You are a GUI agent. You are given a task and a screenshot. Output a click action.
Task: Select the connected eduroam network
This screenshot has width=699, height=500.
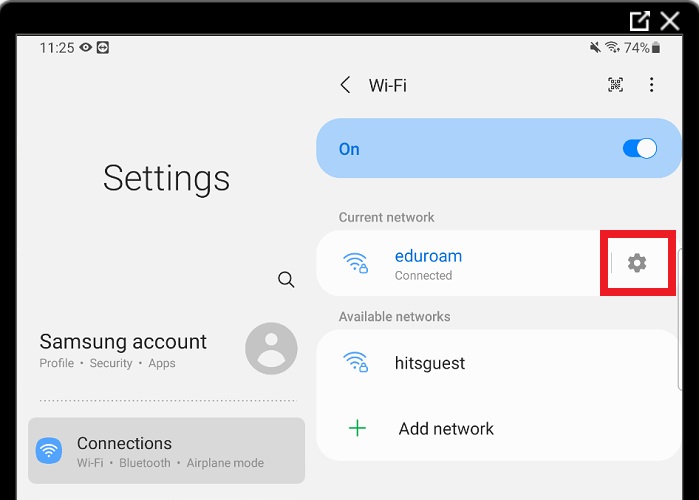[x=428, y=263]
